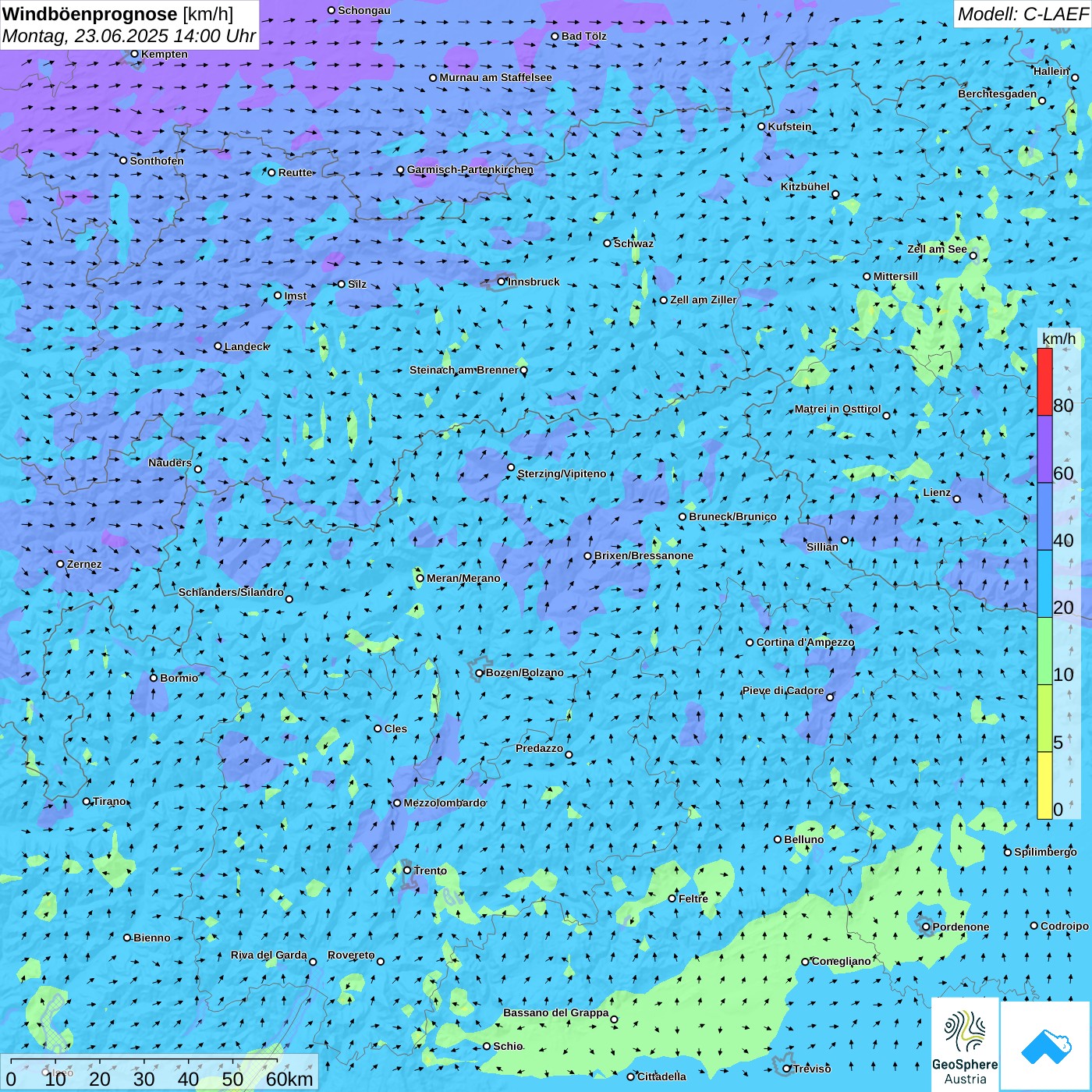Click the Sterzing/Vipiteno label
The image size is (1092, 1092).
pyautogui.click(x=562, y=473)
